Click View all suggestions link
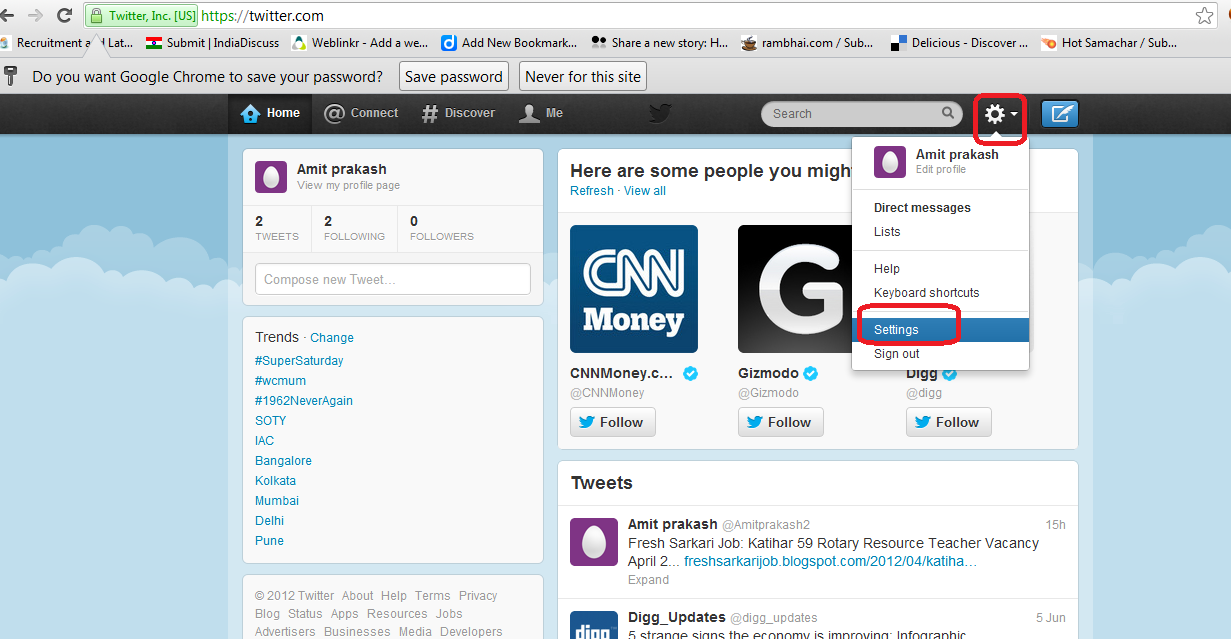The image size is (1231, 639). [645, 191]
